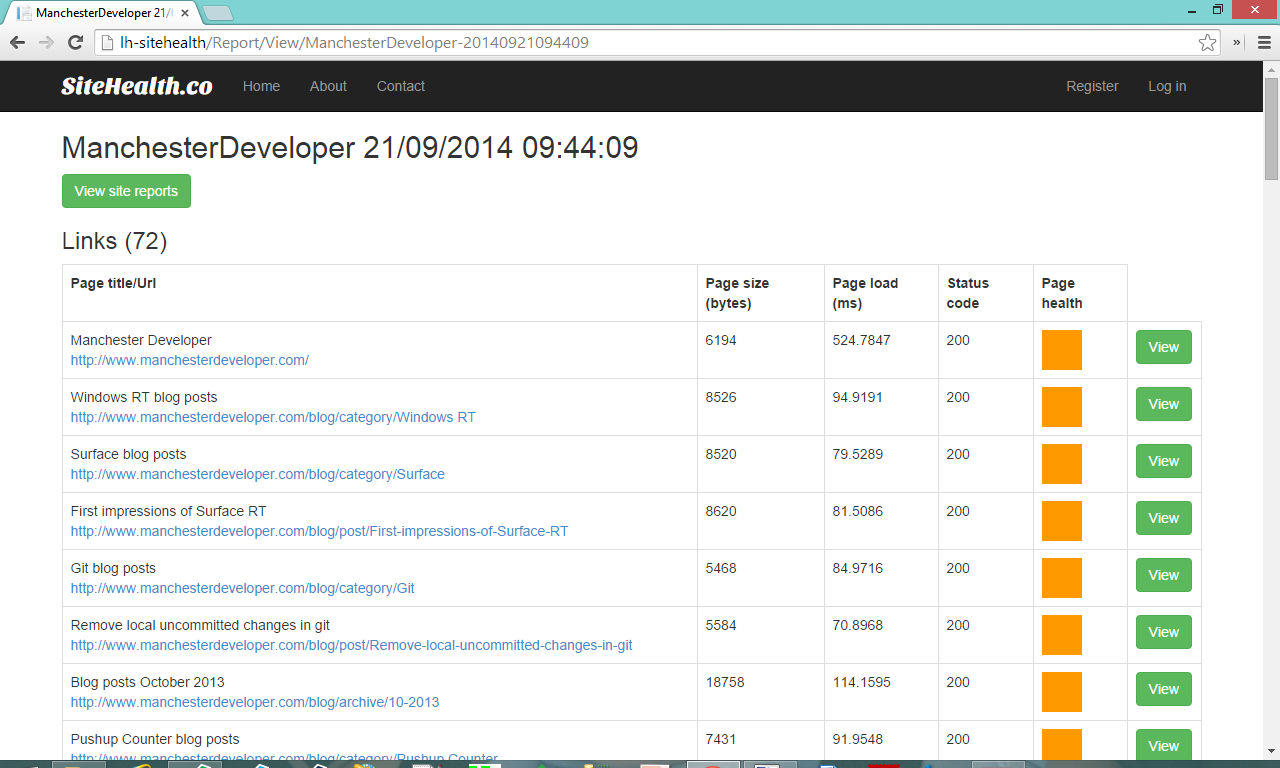Screen dimensions: 1280x768
Task: Open the Remove-local-uncommitted-changes-in-git URL link
Action: pyautogui.click(x=351, y=645)
